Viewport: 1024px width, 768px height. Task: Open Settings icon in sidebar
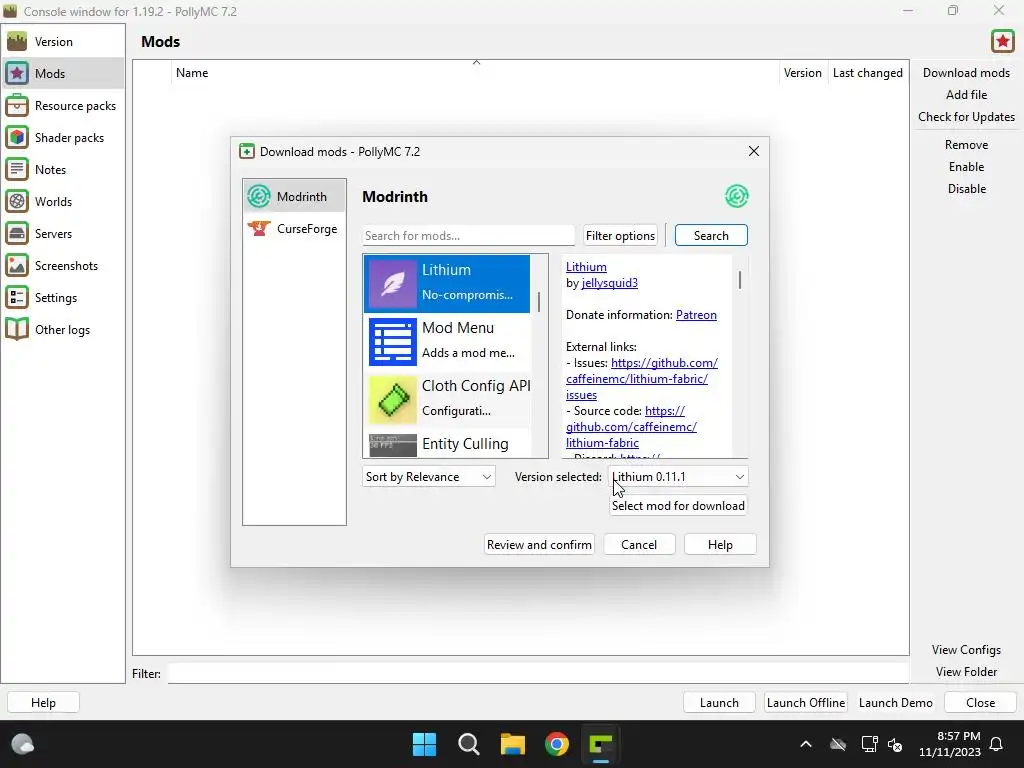point(17,298)
